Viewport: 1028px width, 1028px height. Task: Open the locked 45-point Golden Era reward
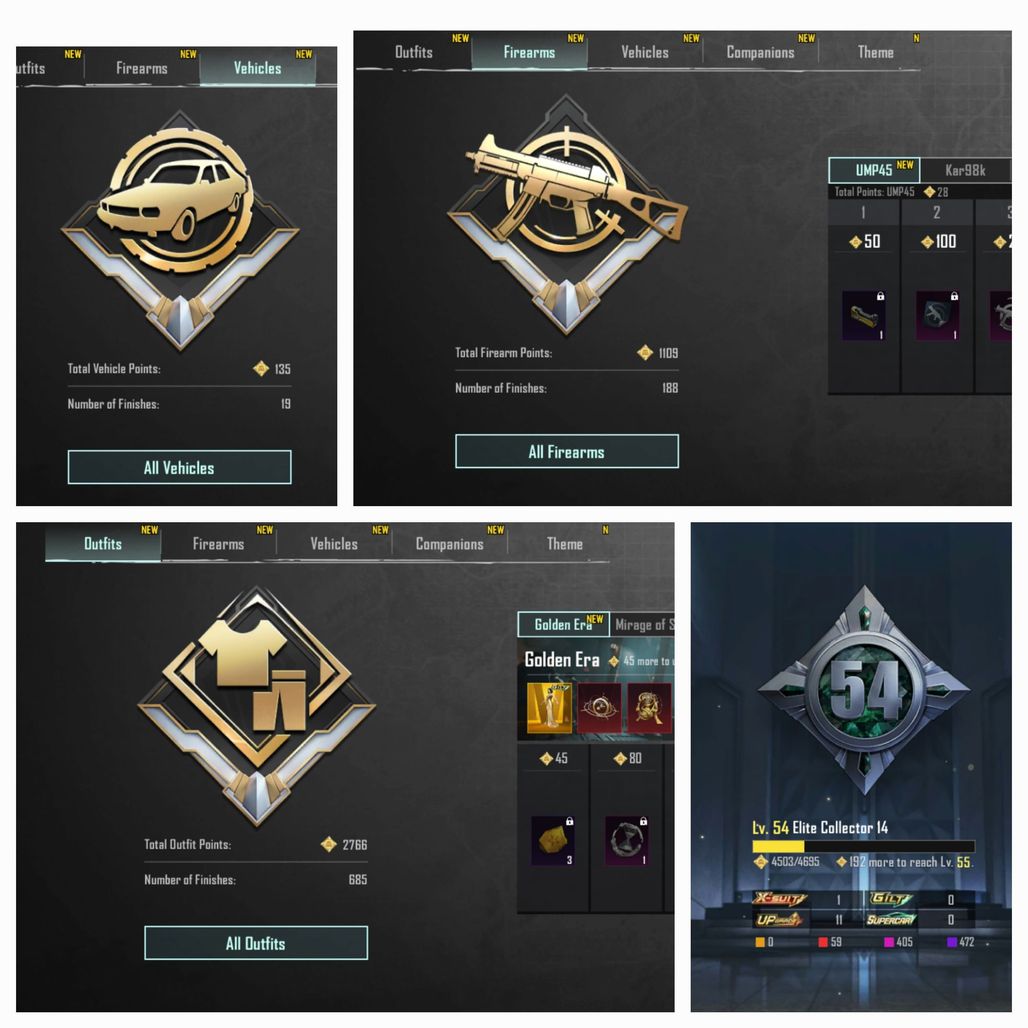coord(553,840)
